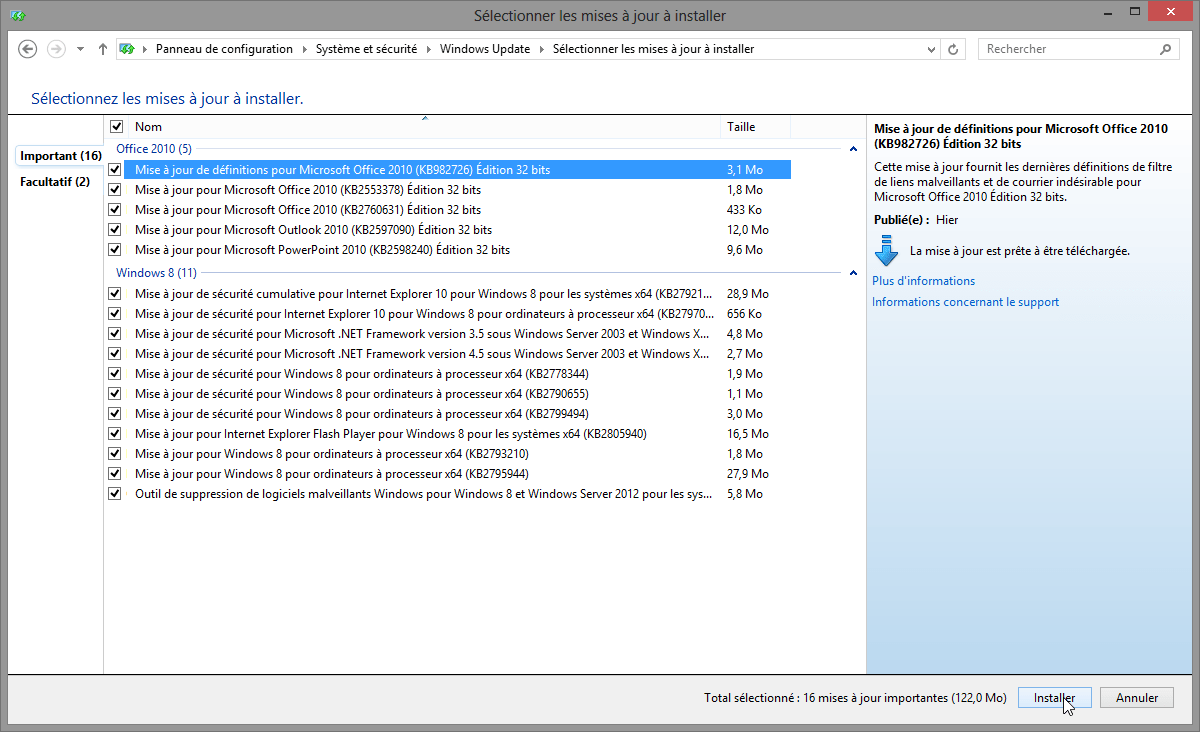Switch to the Facultatif (2) tab
This screenshot has height=732, width=1200.
click(x=55, y=182)
